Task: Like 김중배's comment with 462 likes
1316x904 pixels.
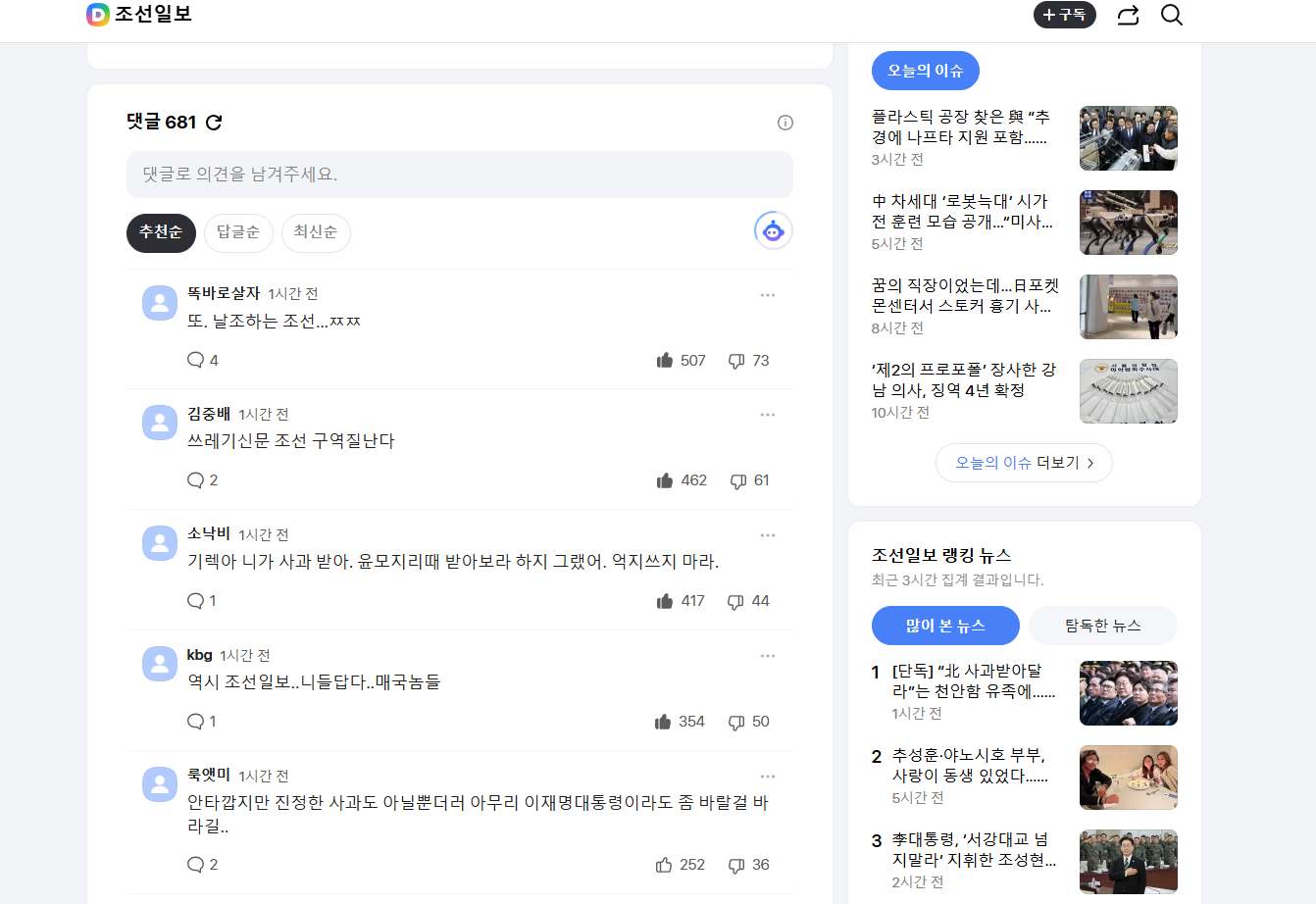Action: 682,480
